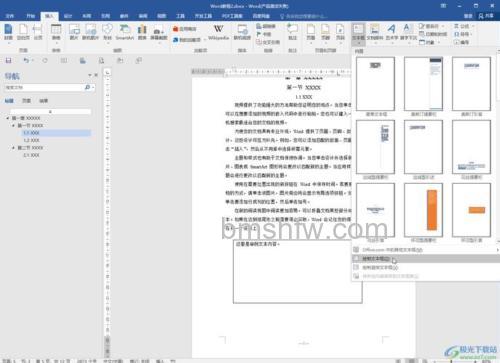The width and height of the screenshot is (500, 363).
Task: Click the Wikipedia add-in icon
Action: (x=218, y=33)
